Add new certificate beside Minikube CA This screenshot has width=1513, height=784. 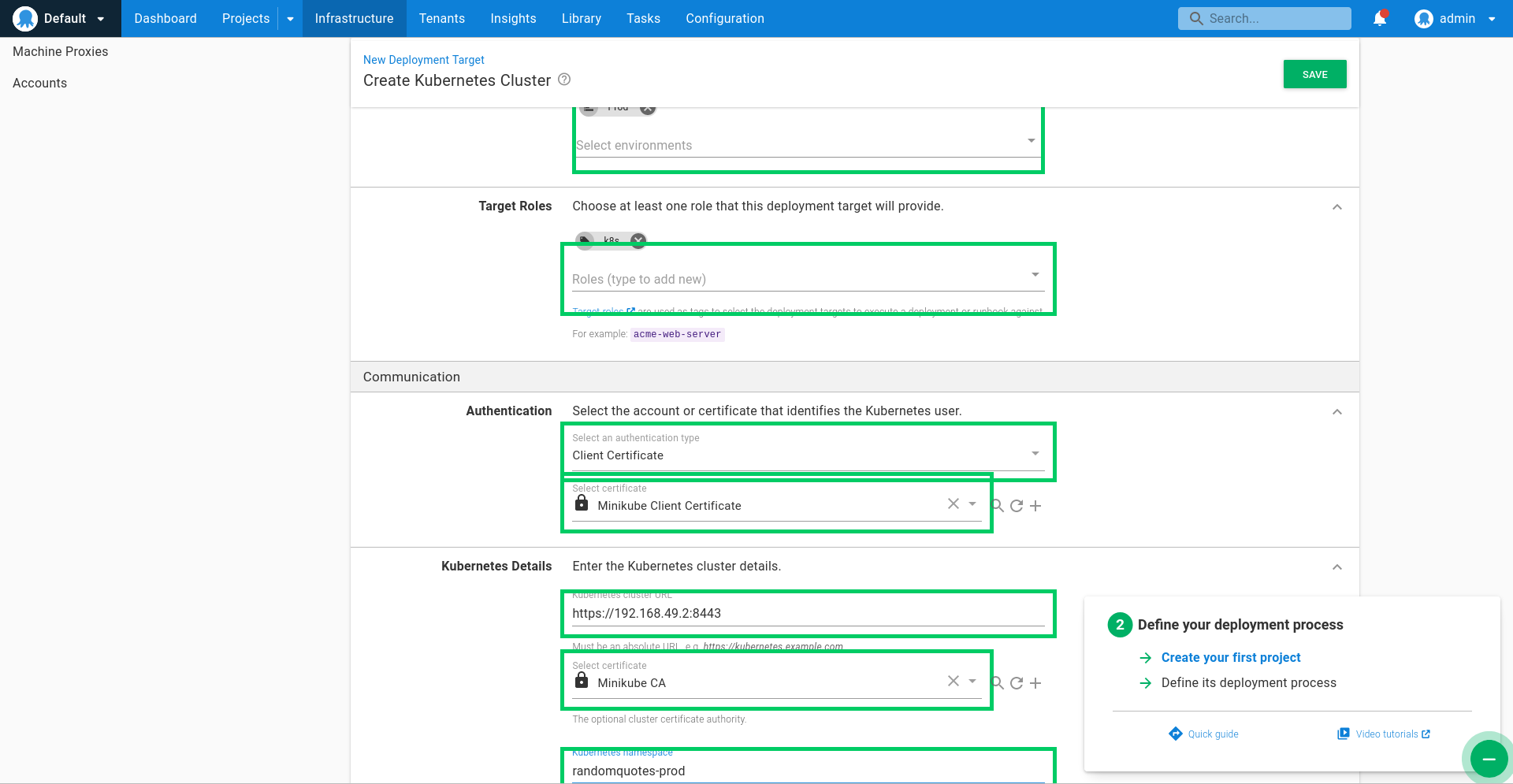tap(1035, 683)
